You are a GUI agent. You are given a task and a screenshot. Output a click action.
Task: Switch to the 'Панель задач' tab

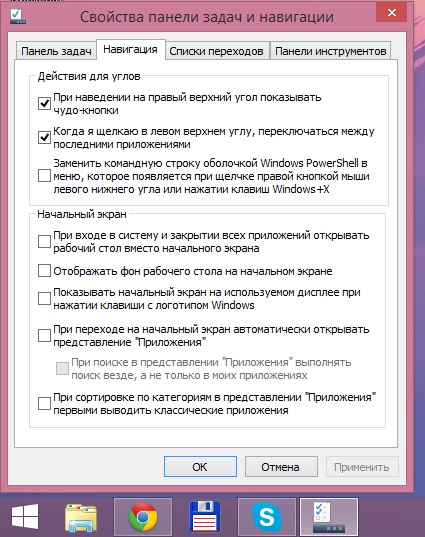click(x=56, y=51)
